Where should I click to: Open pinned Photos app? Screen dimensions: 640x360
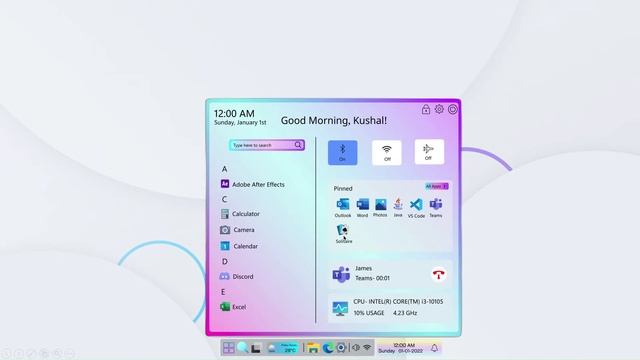coord(380,208)
